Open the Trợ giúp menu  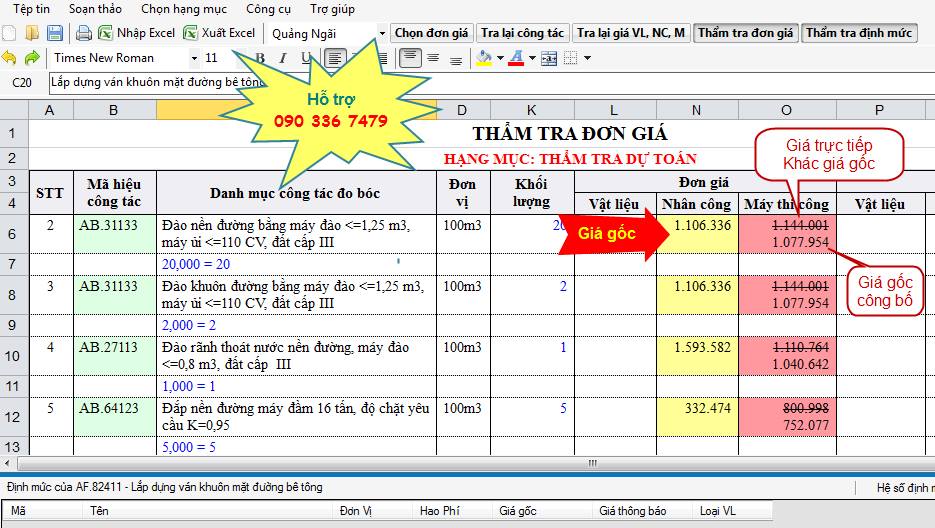point(332,9)
